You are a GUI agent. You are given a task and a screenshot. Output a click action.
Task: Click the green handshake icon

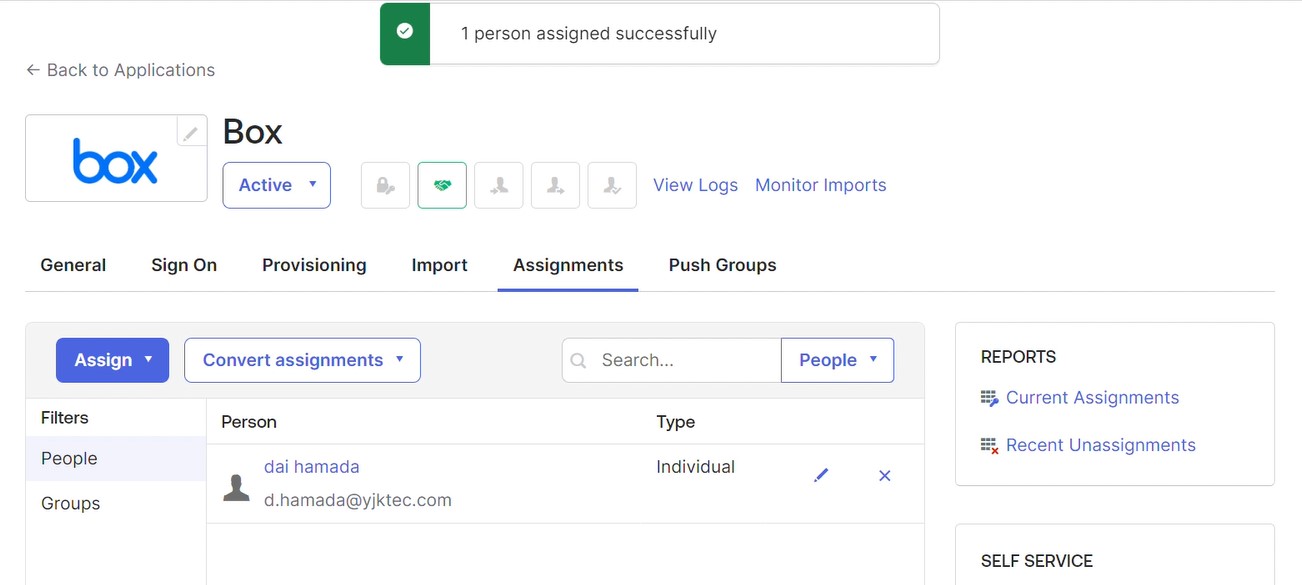442,185
